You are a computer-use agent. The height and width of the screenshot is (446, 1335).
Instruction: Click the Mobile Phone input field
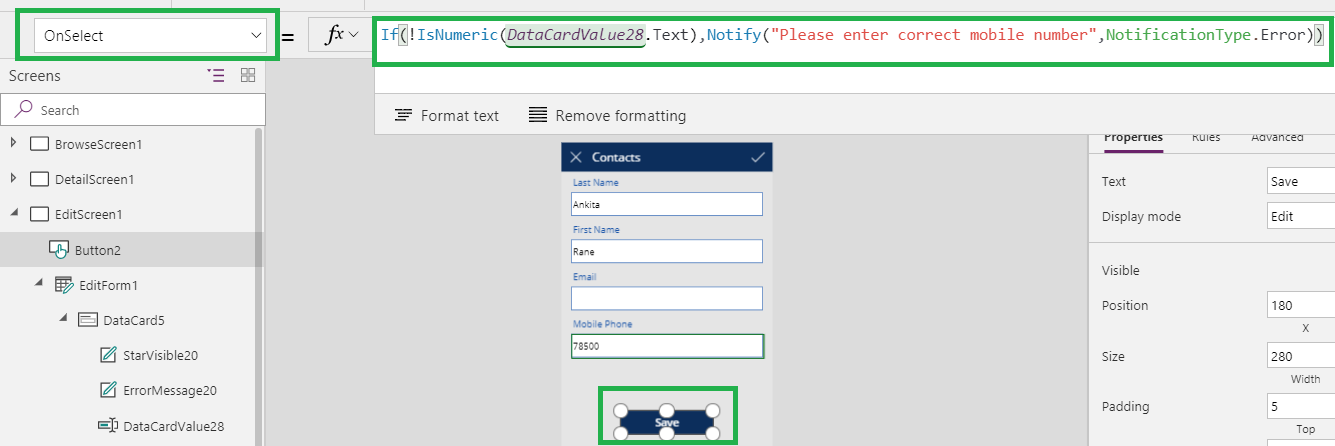pos(667,346)
